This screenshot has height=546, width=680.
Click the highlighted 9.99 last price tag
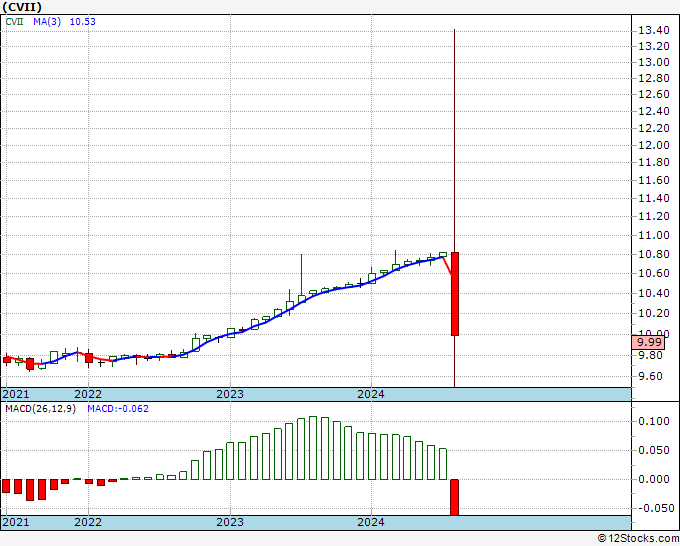tap(648, 342)
